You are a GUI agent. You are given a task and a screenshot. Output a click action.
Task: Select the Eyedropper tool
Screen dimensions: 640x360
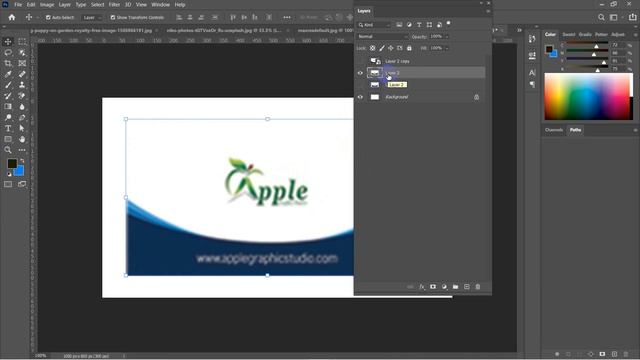8,74
